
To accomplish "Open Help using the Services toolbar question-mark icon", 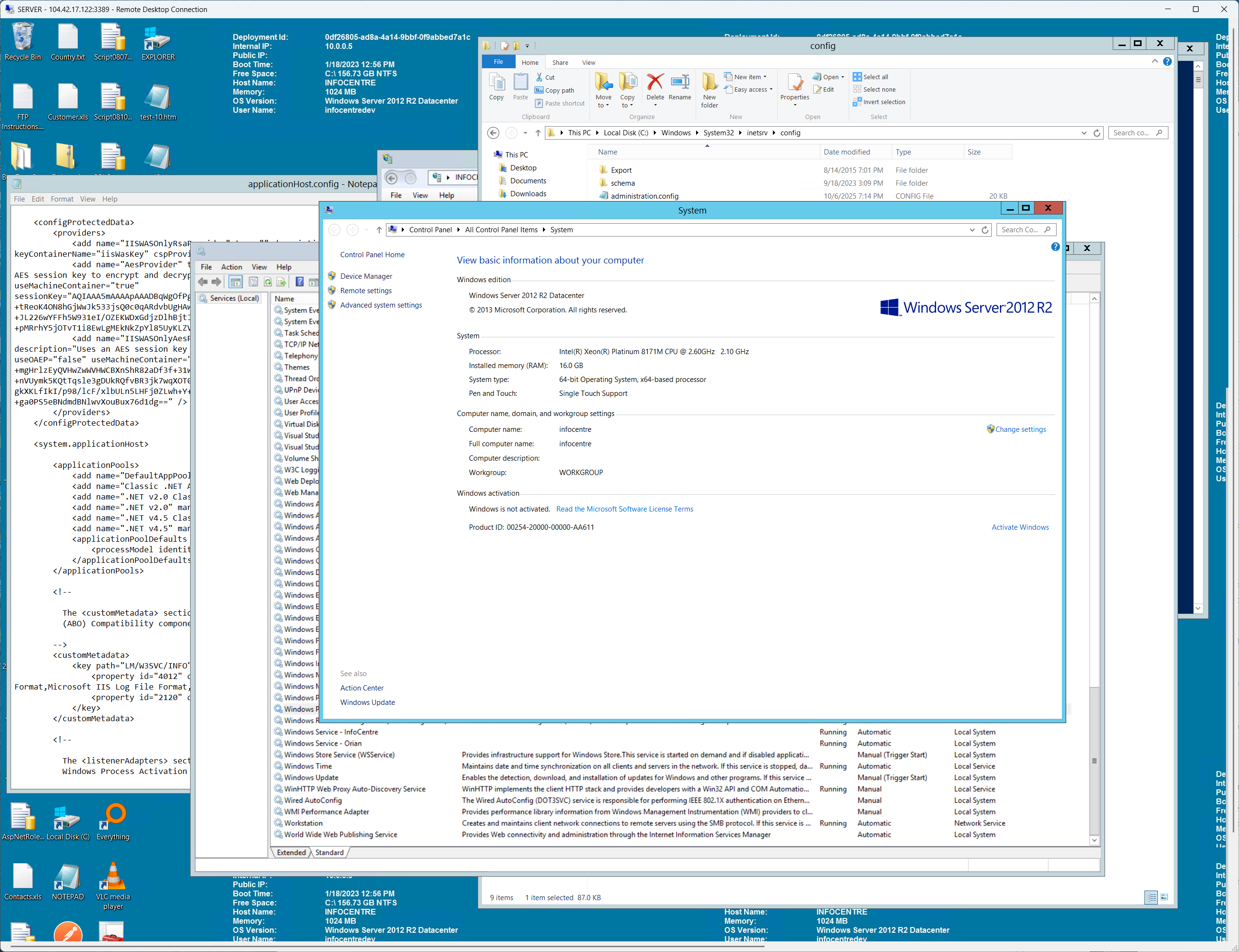I will (300, 282).
